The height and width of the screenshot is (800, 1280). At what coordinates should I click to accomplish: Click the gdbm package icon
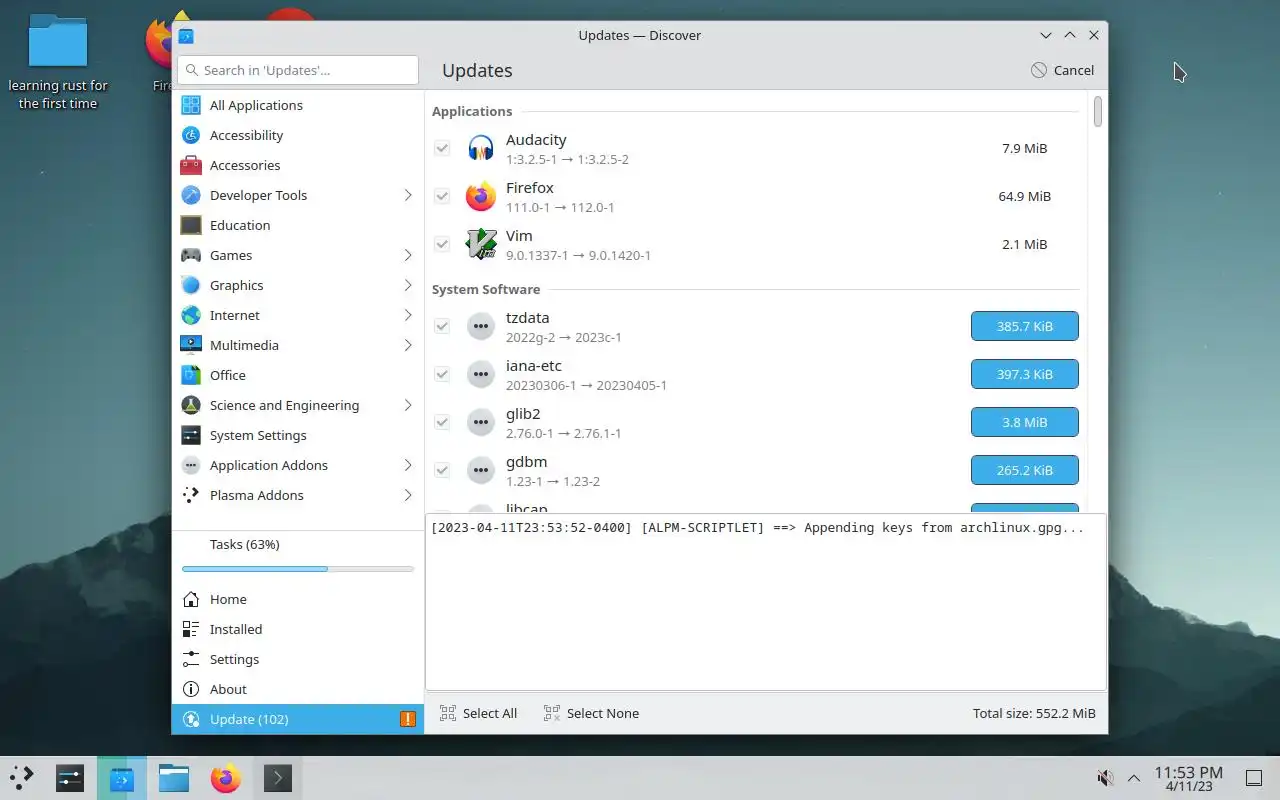click(481, 471)
